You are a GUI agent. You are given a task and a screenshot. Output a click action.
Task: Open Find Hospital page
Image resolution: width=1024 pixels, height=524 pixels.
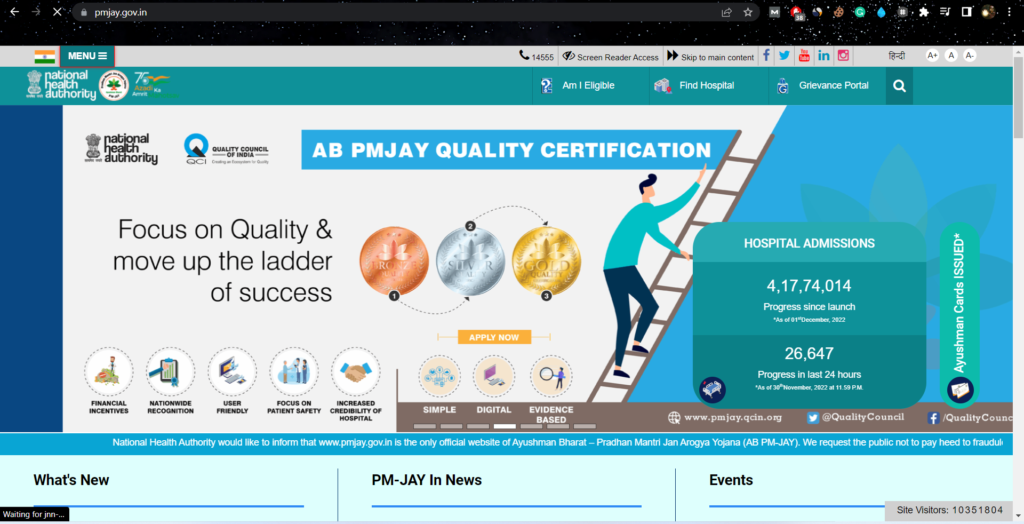point(694,86)
